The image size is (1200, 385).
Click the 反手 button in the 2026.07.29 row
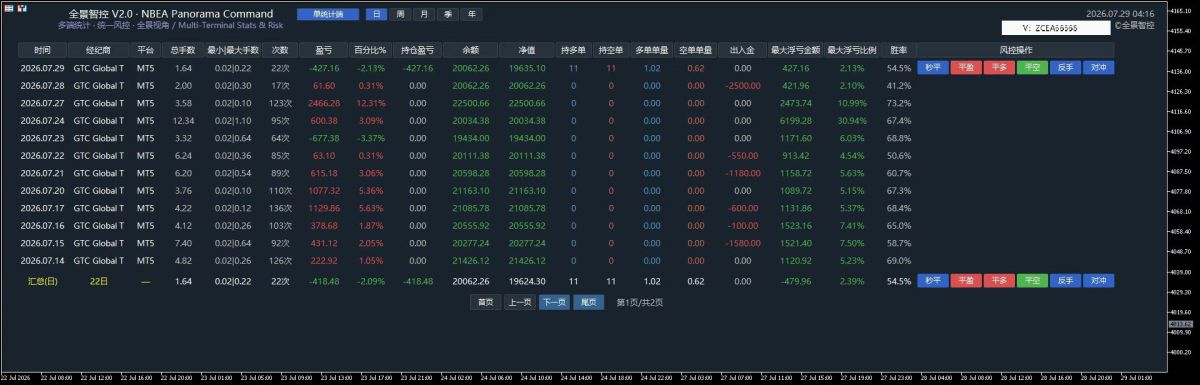tap(1064, 68)
